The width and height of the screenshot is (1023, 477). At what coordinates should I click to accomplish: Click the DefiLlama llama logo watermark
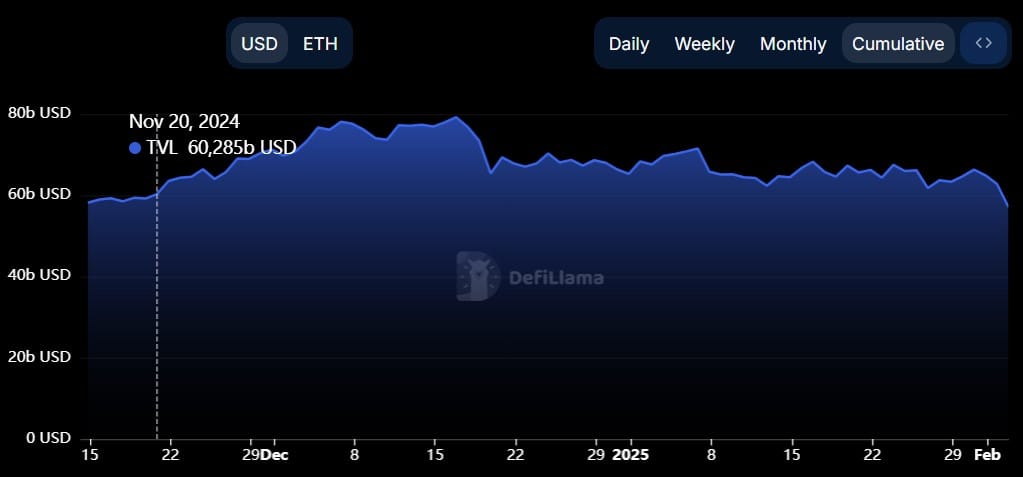click(478, 276)
